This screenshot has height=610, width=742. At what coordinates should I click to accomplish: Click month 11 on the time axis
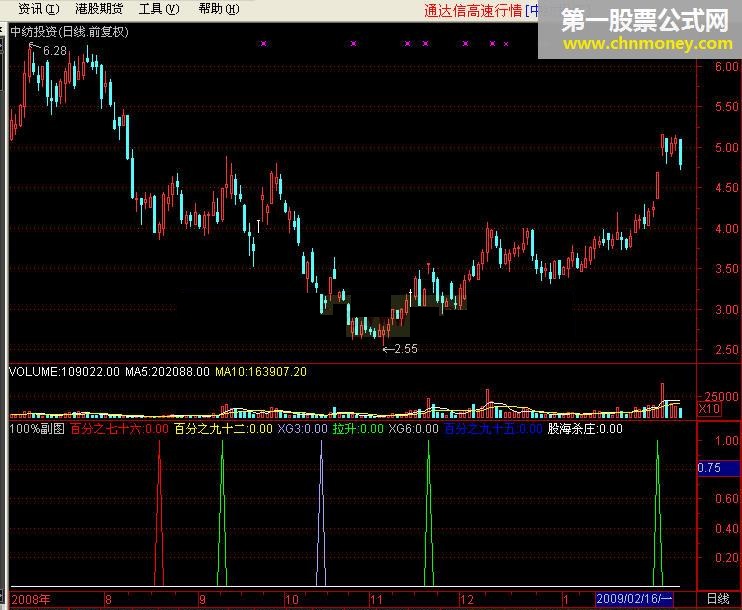[376, 600]
